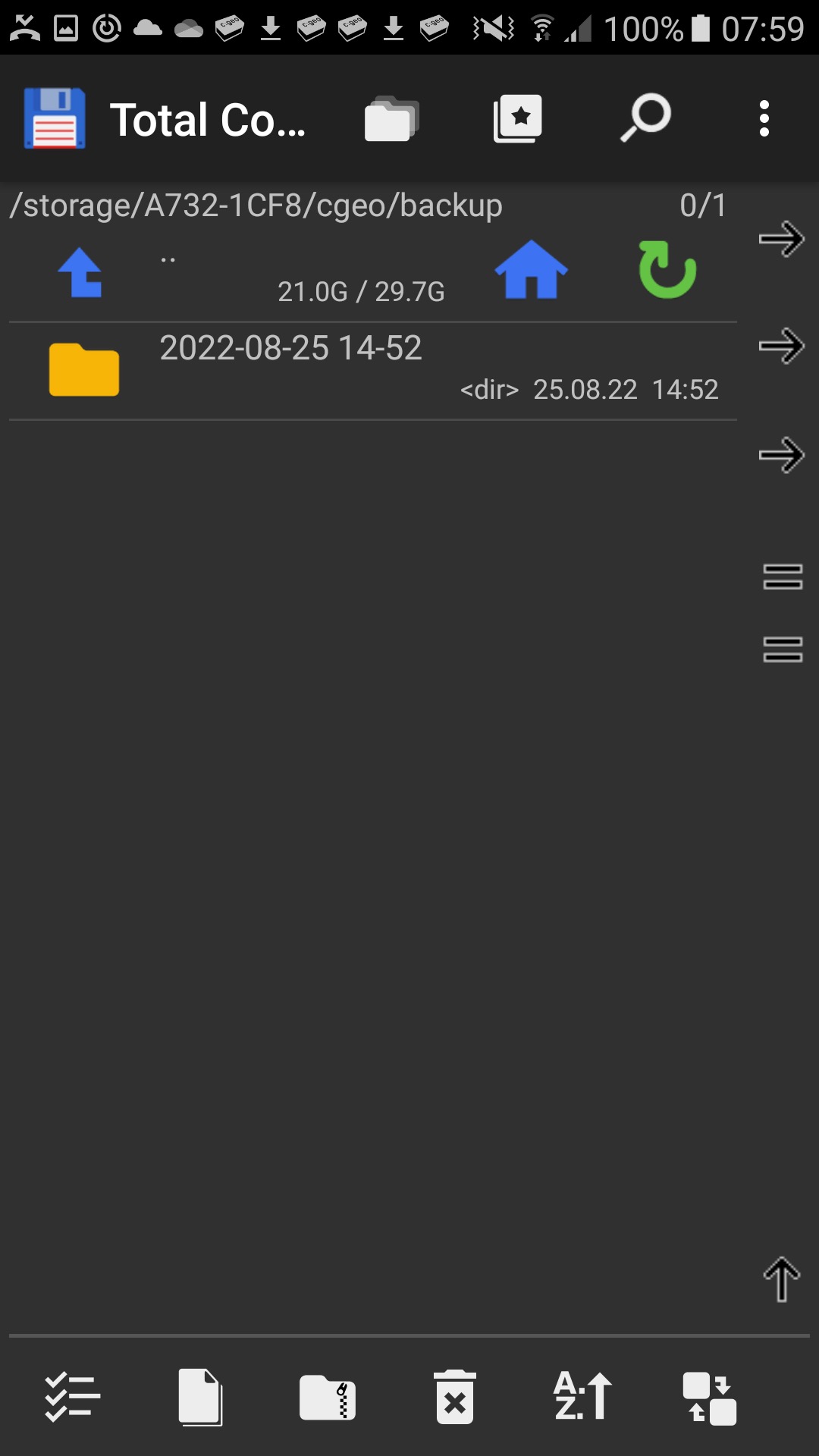Open folder 2022-08-25 14-52
This screenshot has height=1456, width=819.
click(x=372, y=371)
